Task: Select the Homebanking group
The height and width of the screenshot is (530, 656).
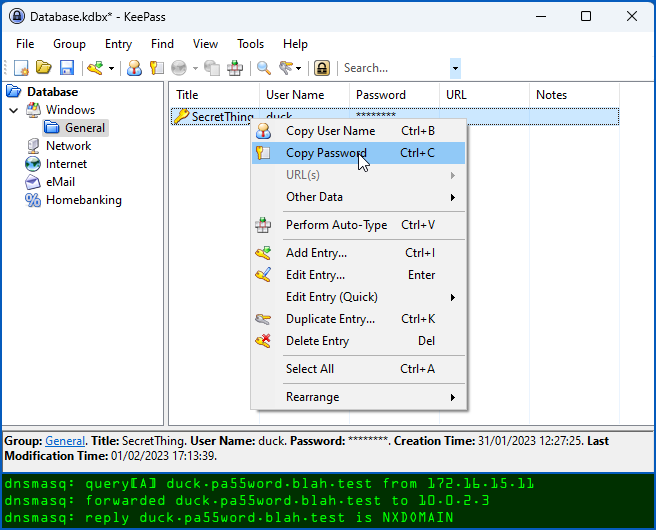Action: [x=84, y=200]
